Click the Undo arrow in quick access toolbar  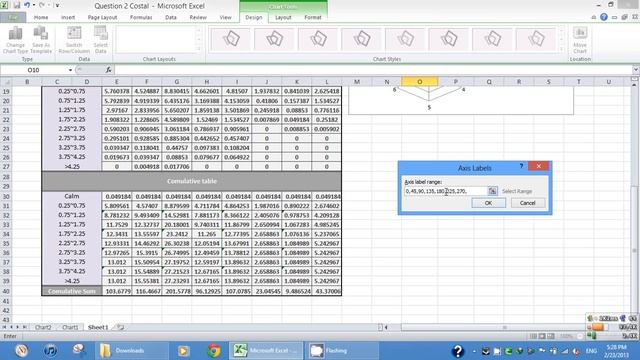click(27, 5)
